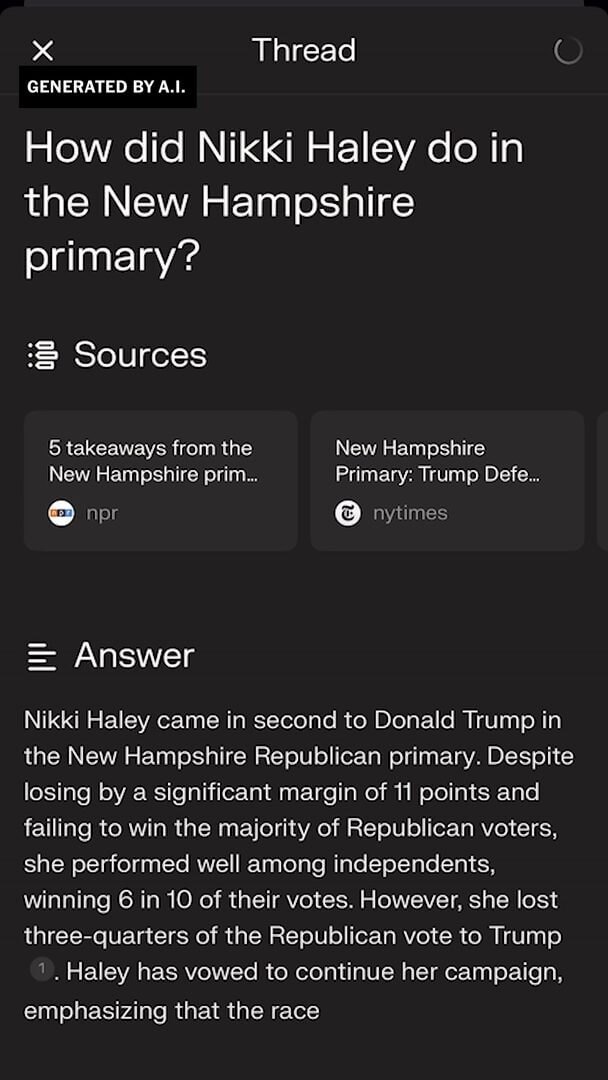Click the Answer section lines icon

pyautogui.click(x=42, y=656)
